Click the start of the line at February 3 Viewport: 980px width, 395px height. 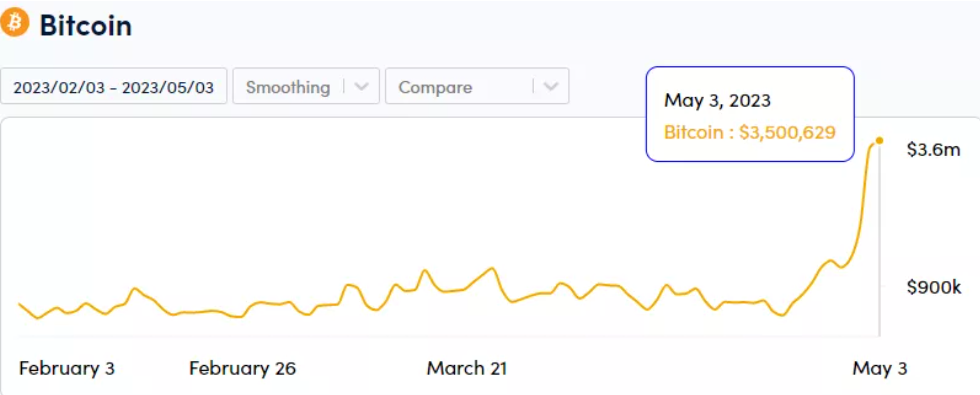[19, 304]
